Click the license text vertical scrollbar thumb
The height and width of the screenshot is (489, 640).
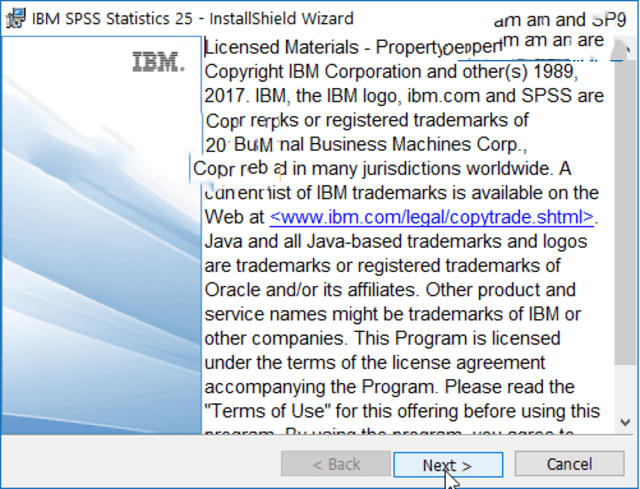623,212
